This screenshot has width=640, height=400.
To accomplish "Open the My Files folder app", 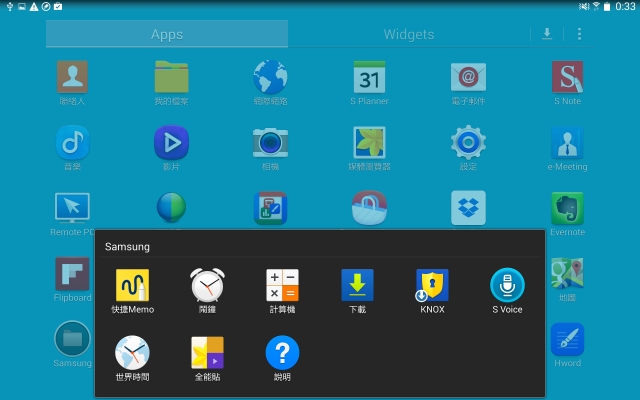I will pos(171,77).
